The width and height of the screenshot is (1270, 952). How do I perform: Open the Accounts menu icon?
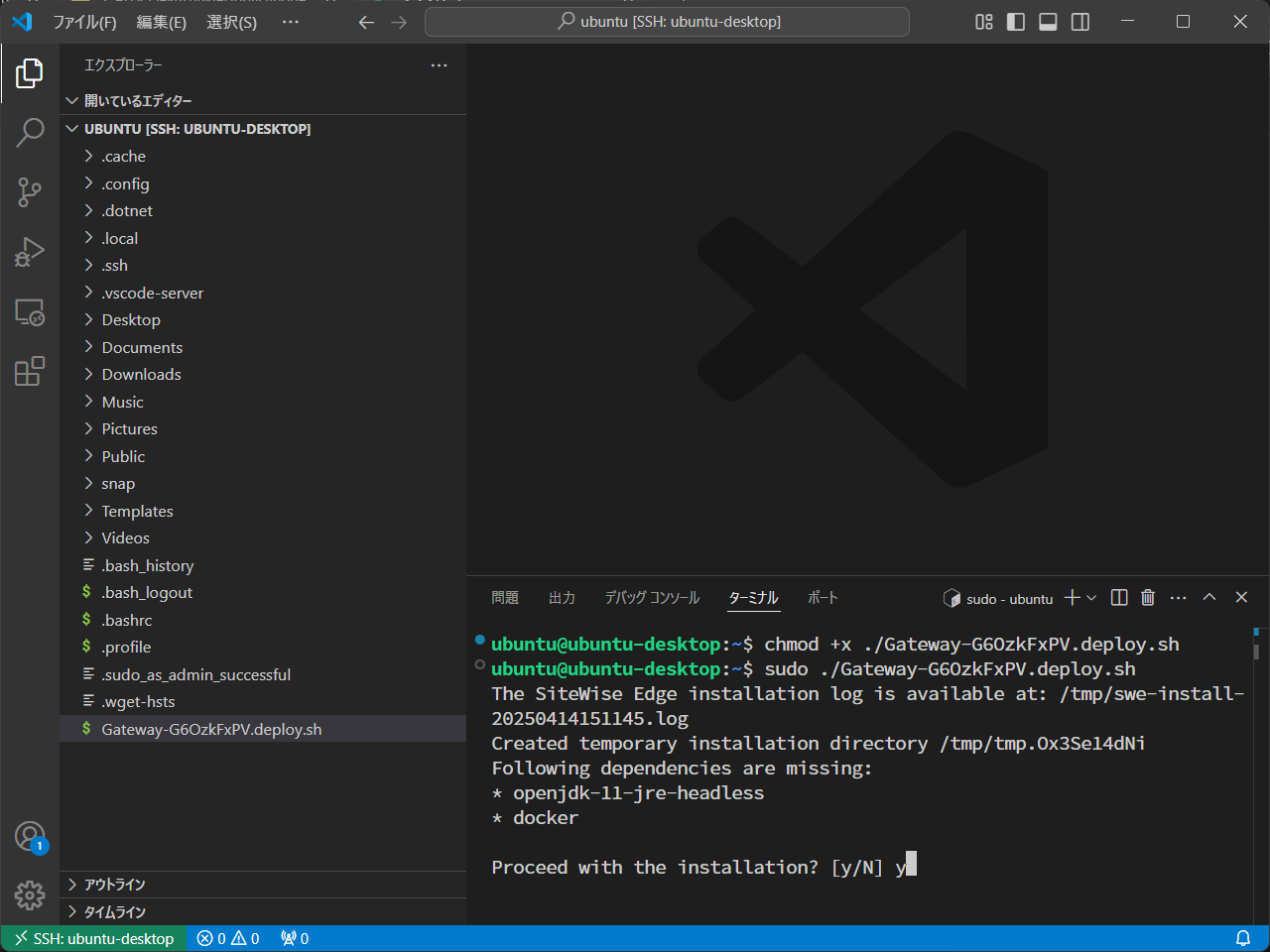(x=30, y=837)
